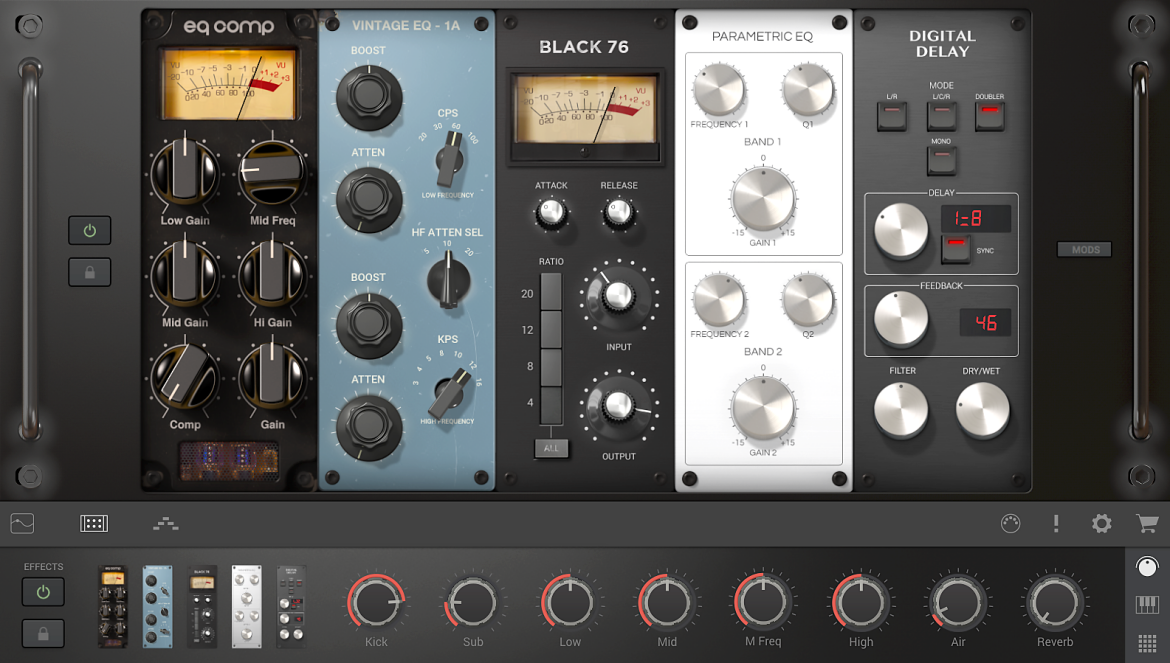Click the Vintage EQ CPS low frequency switch

[450, 159]
